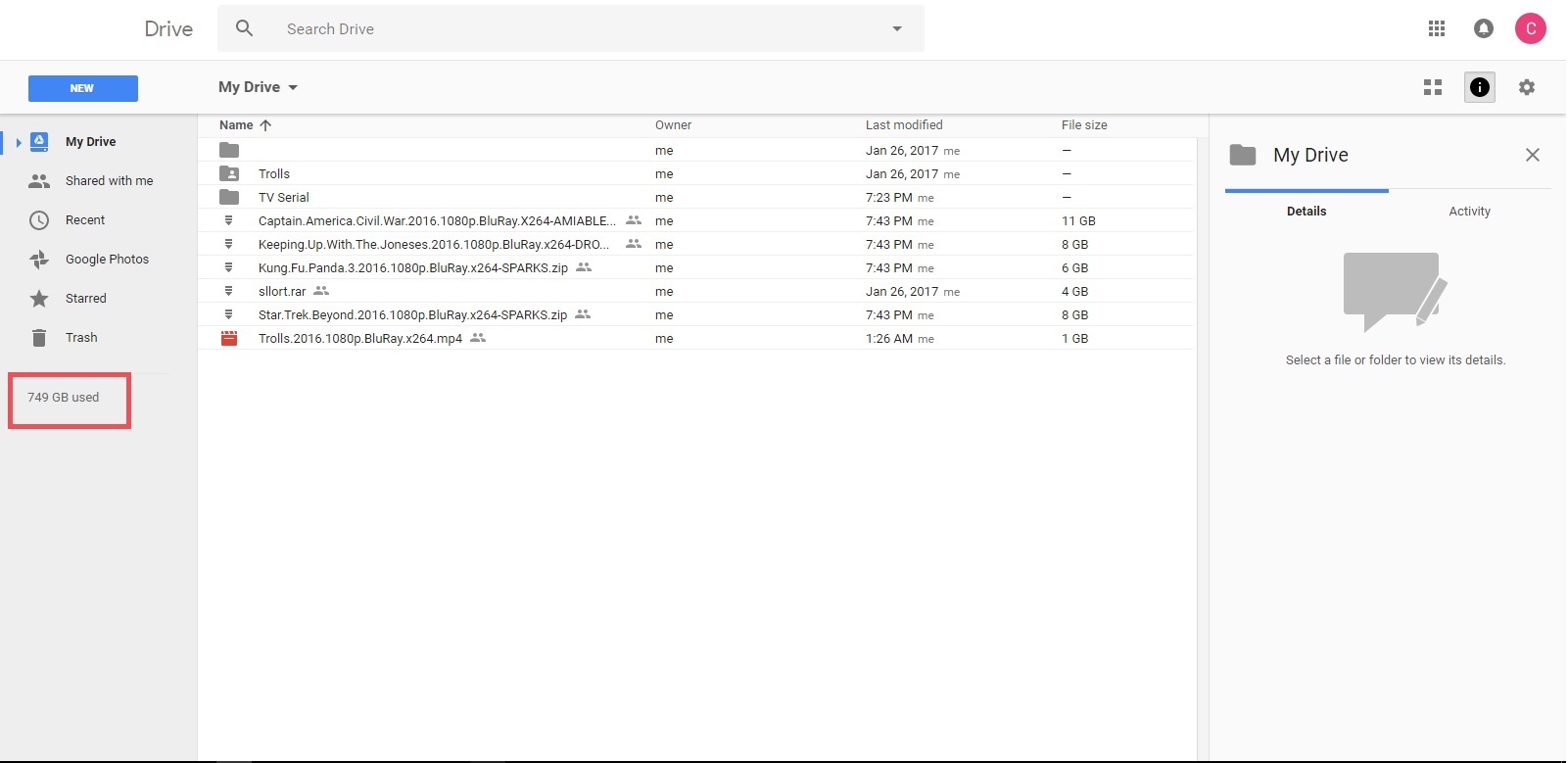Click the archive icon for Keeping Up With The Joneses
1568x763 pixels.
[228, 244]
